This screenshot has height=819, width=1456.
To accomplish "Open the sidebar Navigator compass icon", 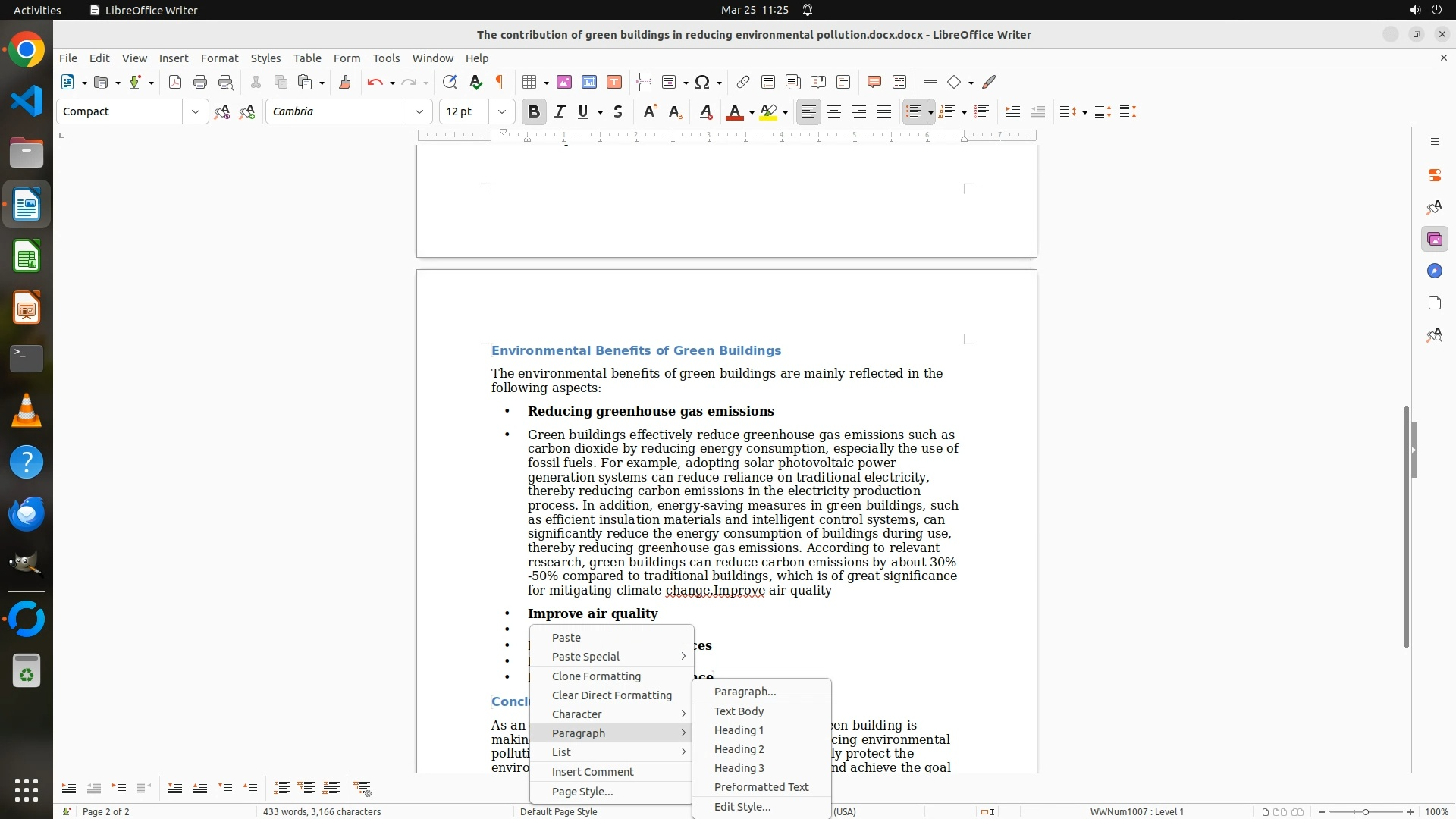I will [1434, 271].
